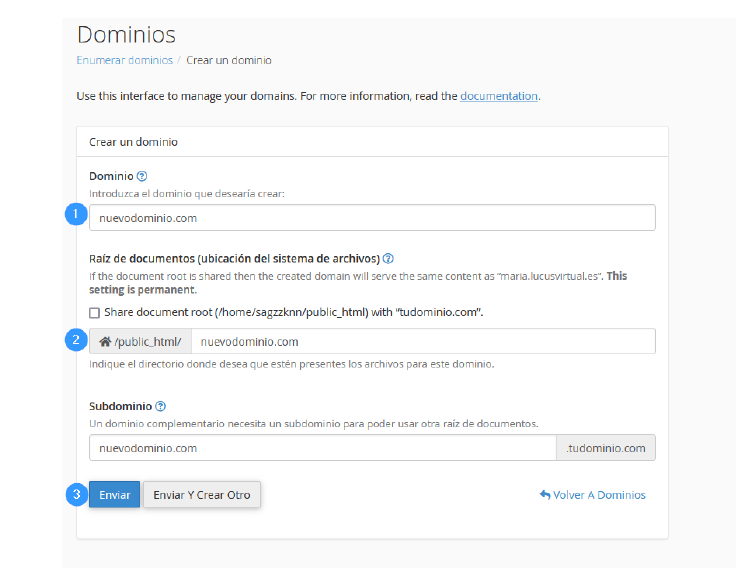736x568 pixels.
Task: Open Enumerar dominios breadcrumb link
Action: pos(124,60)
